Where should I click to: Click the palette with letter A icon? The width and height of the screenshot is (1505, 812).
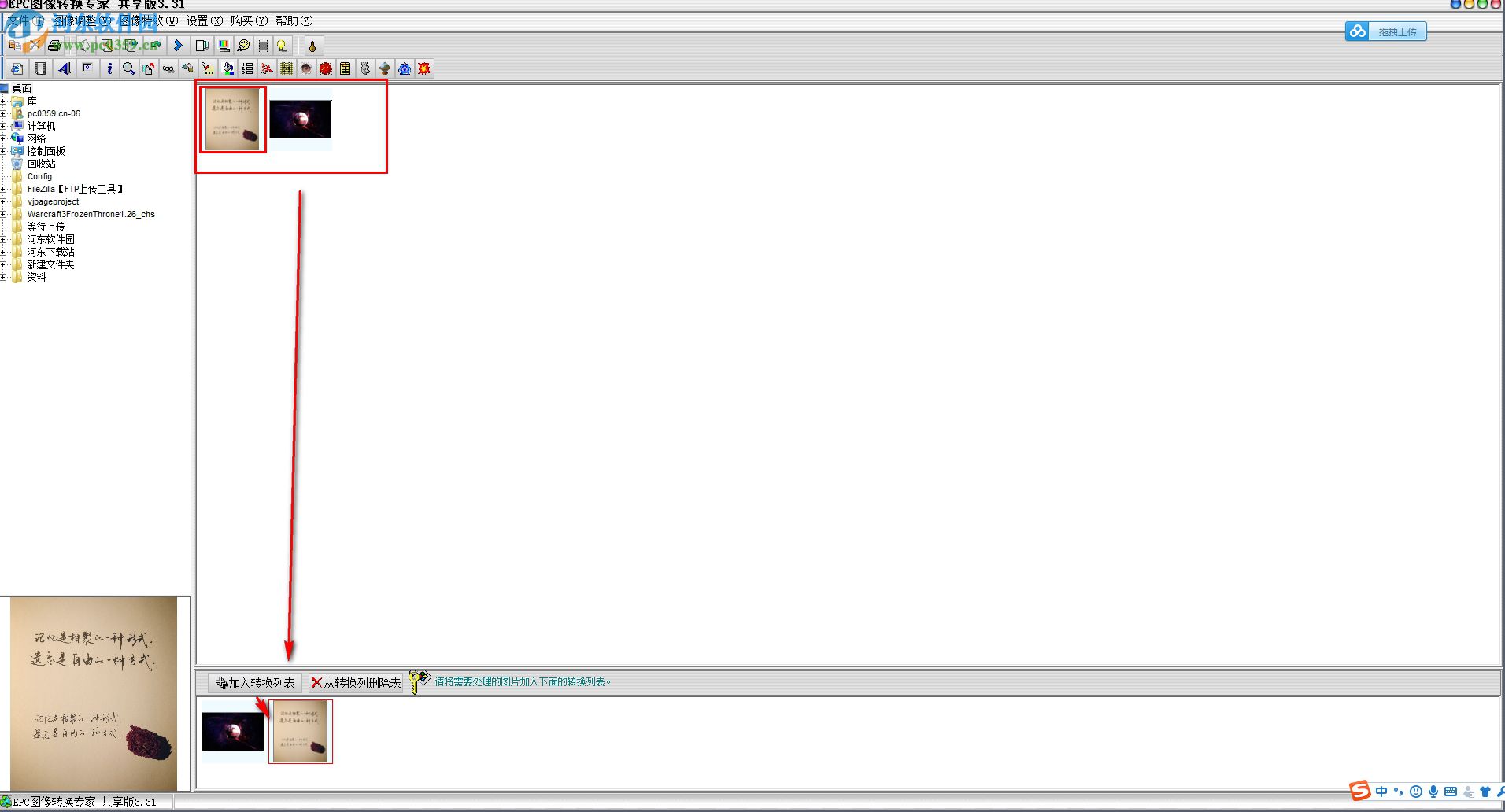[x=243, y=46]
